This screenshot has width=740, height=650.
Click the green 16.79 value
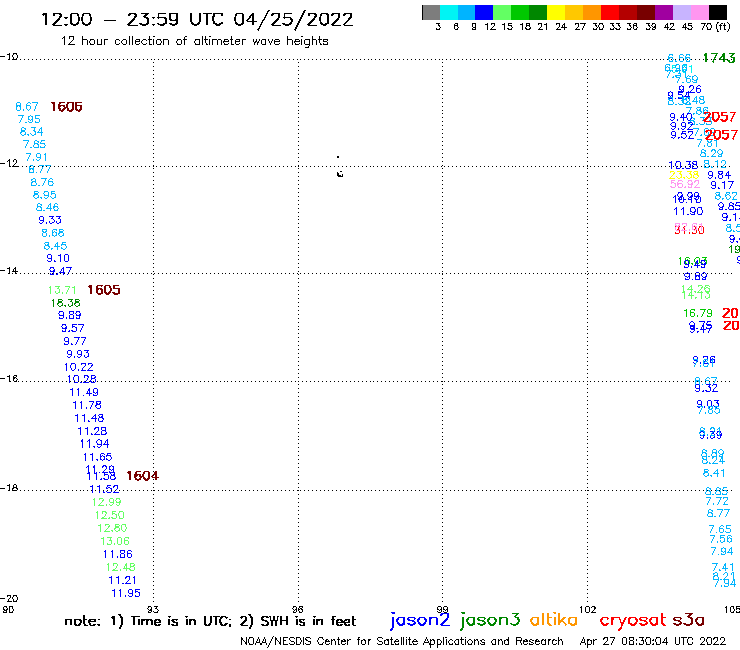pyautogui.click(x=698, y=313)
